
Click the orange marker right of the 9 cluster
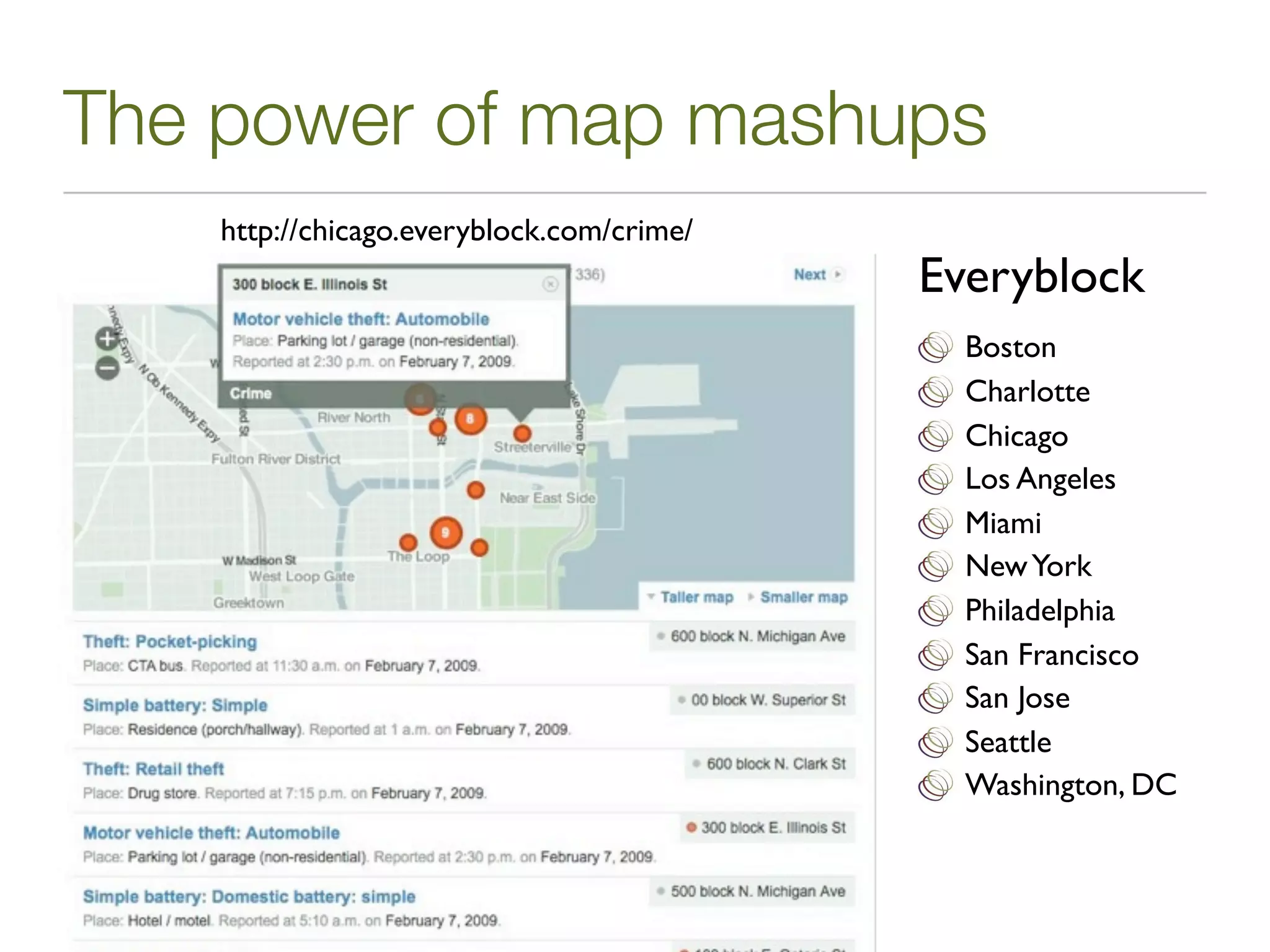tap(479, 547)
